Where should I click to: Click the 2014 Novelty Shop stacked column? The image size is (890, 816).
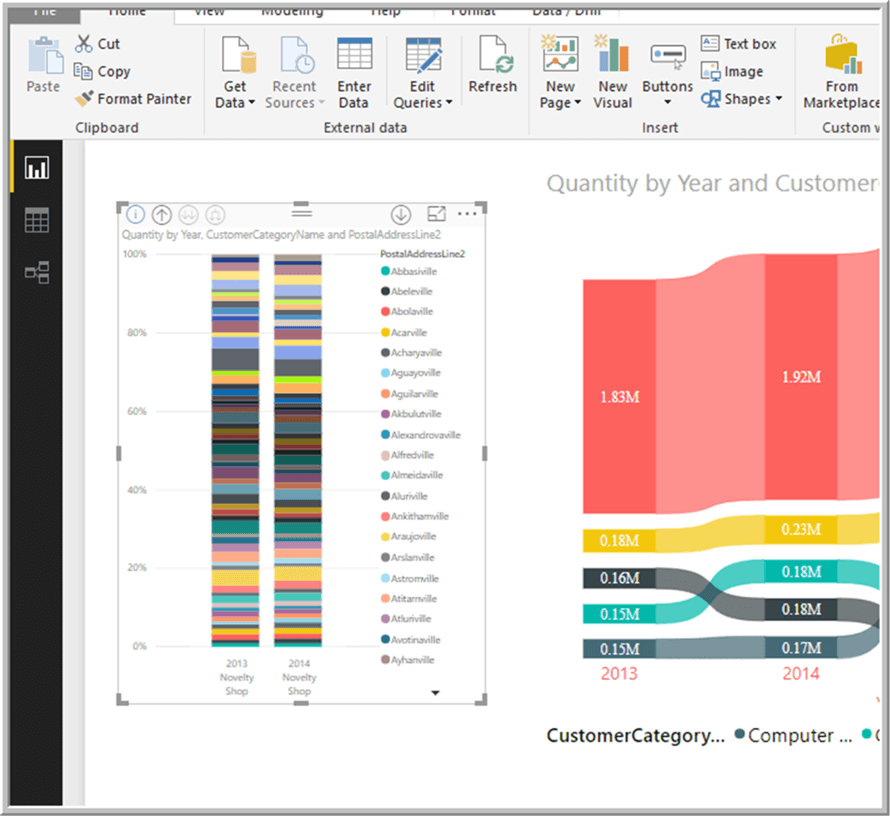point(298,451)
